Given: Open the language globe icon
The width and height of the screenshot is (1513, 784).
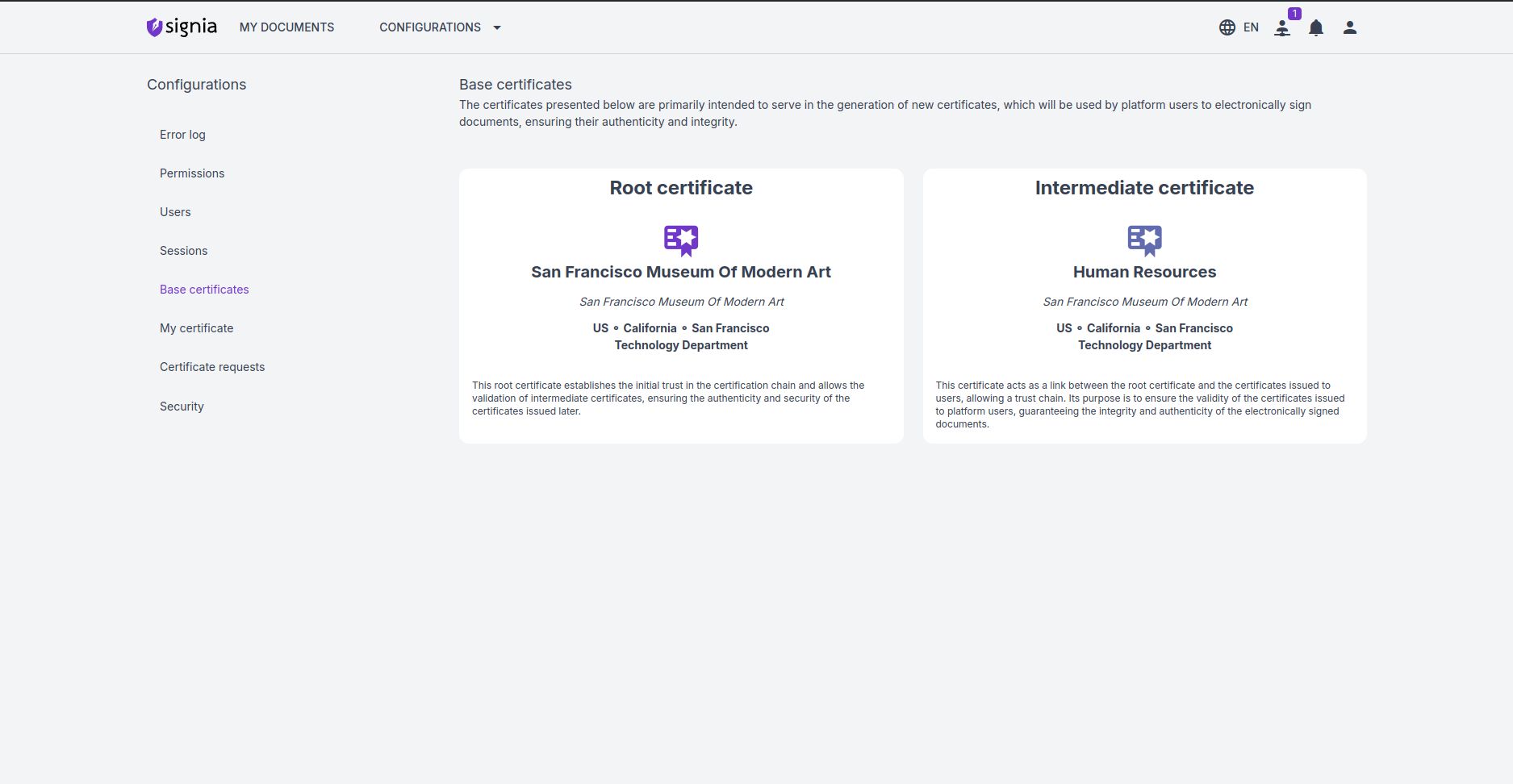Looking at the screenshot, I should click(x=1227, y=27).
